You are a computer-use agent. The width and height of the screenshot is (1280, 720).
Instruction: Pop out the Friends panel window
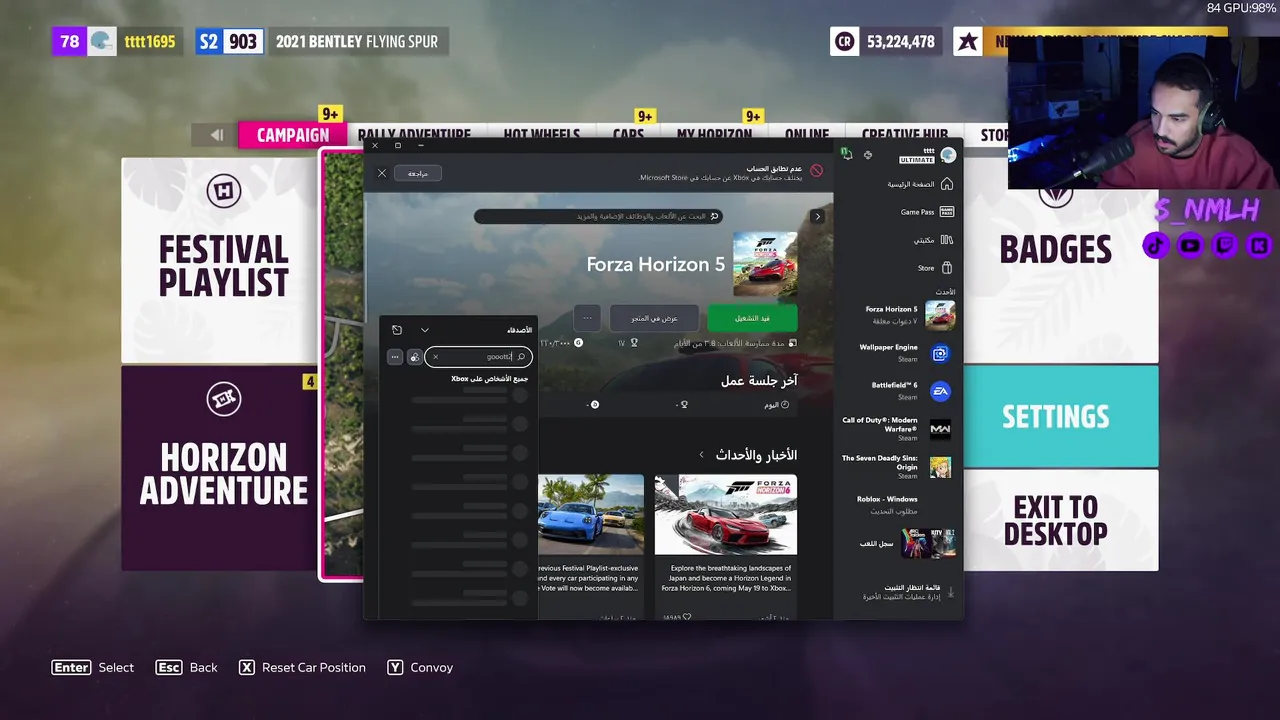[397, 330]
